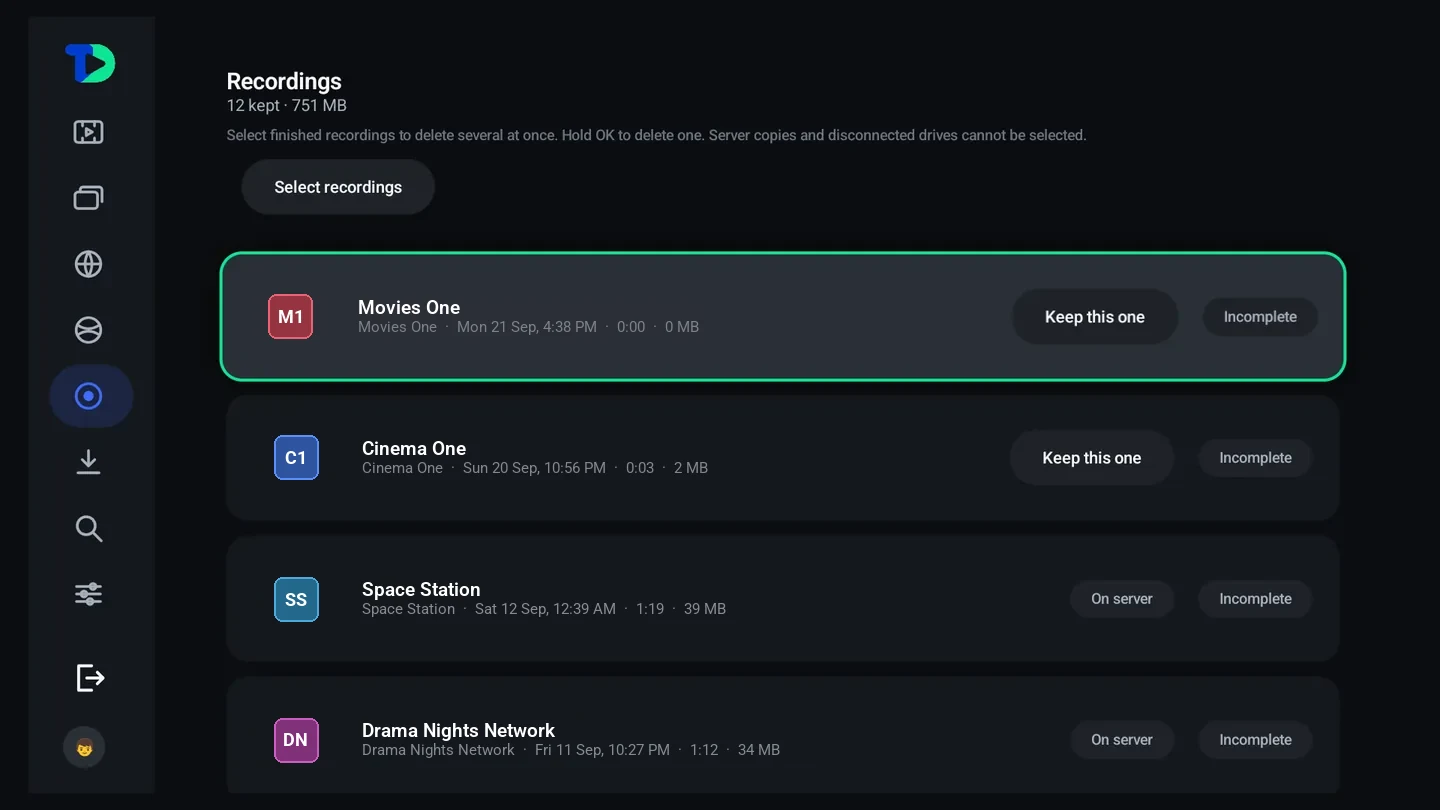
Task: Select the globe icon in sidebar
Action: click(89, 264)
